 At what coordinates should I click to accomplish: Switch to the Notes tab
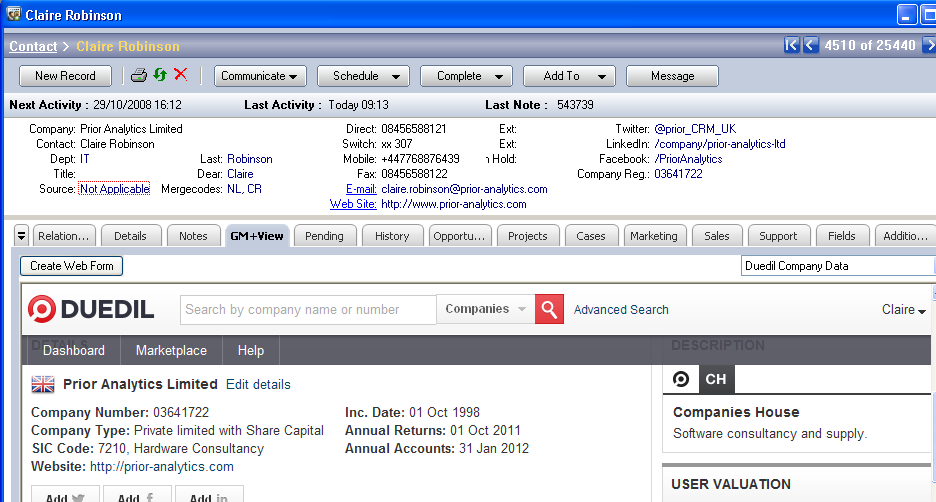pos(193,236)
